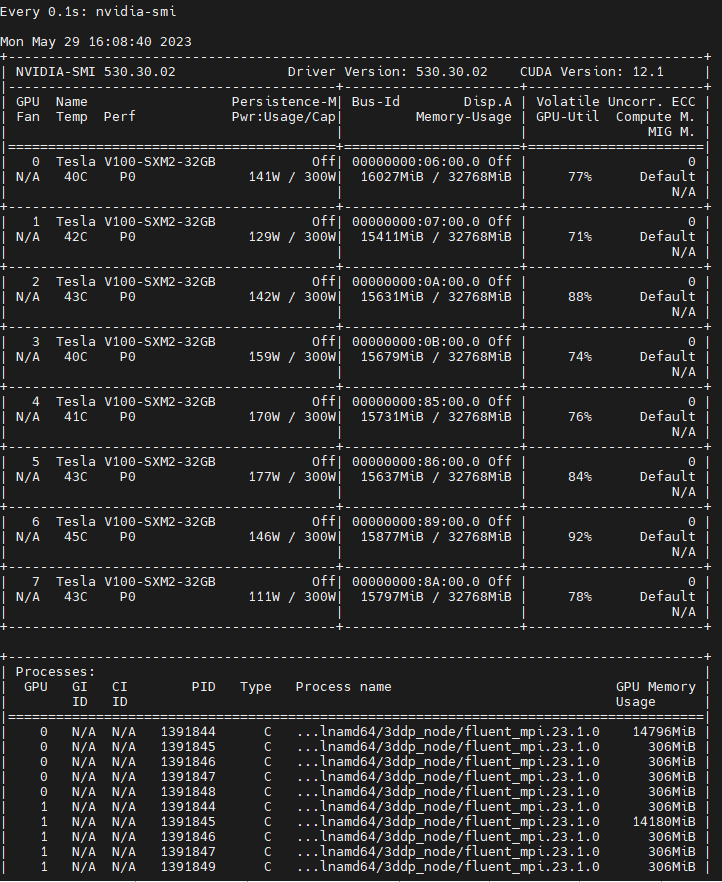Click bus id '00000000:85:00.0'

tap(416, 402)
